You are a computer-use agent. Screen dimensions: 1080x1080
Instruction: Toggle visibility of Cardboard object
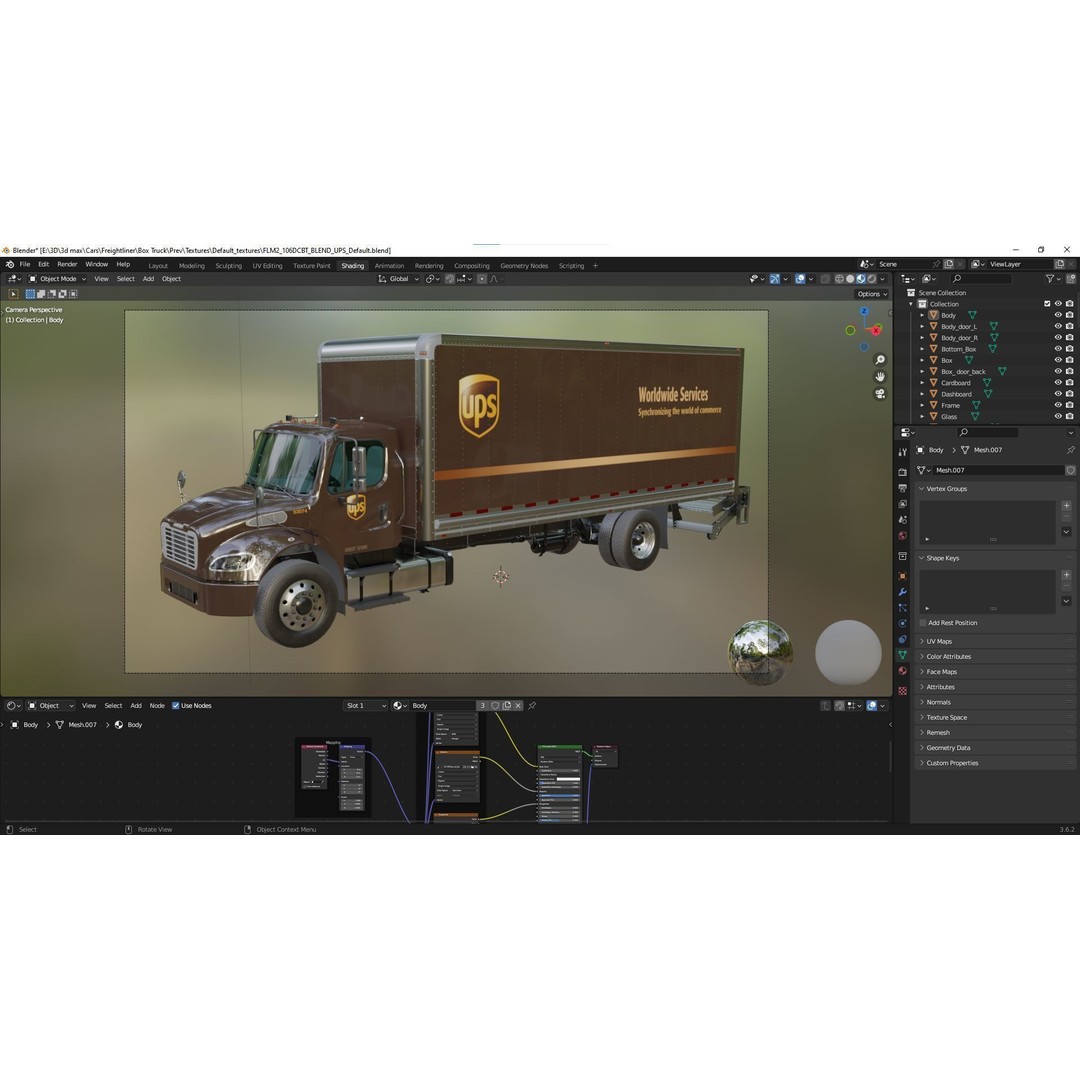tap(1058, 383)
